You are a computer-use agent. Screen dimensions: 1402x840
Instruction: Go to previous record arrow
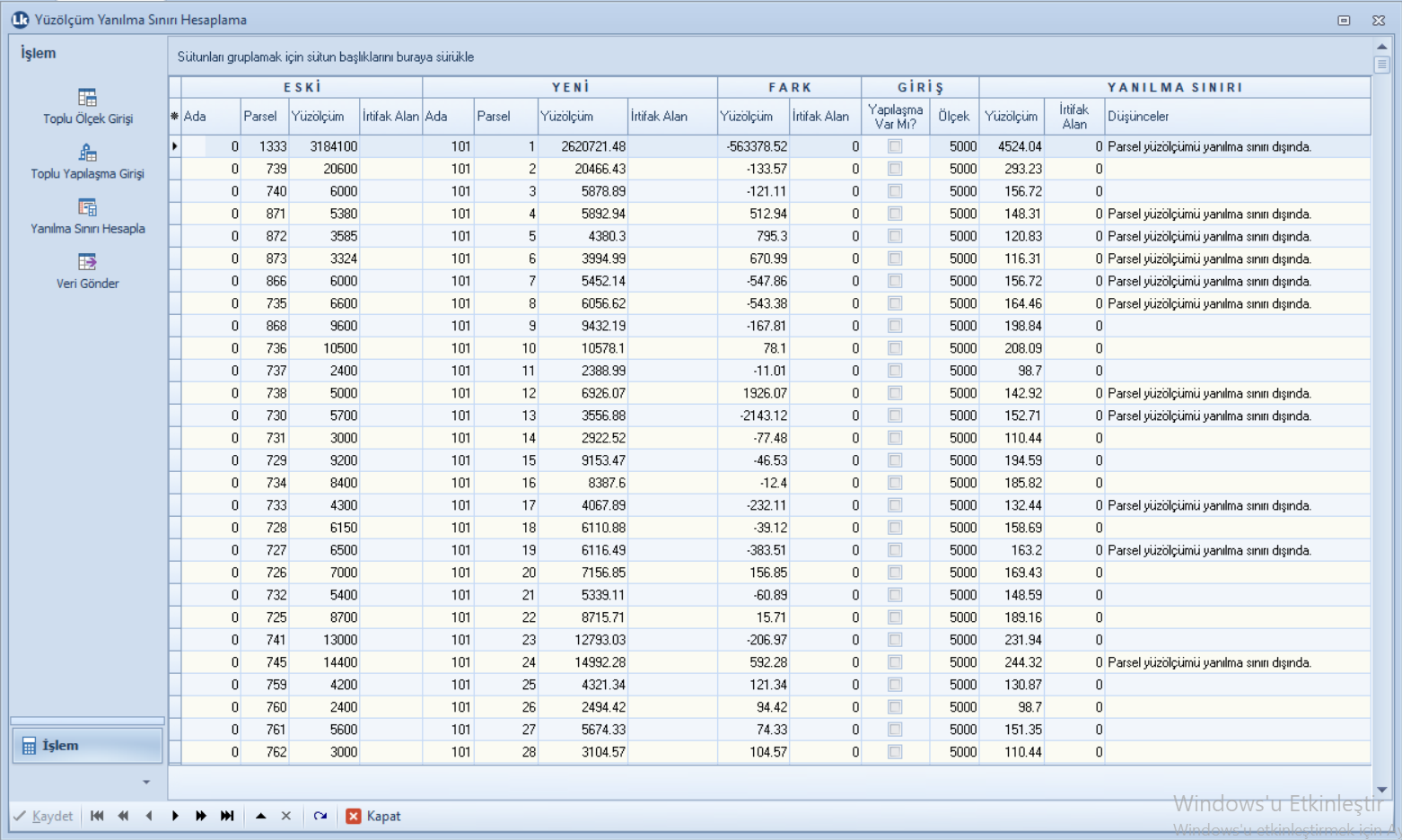[x=149, y=816]
